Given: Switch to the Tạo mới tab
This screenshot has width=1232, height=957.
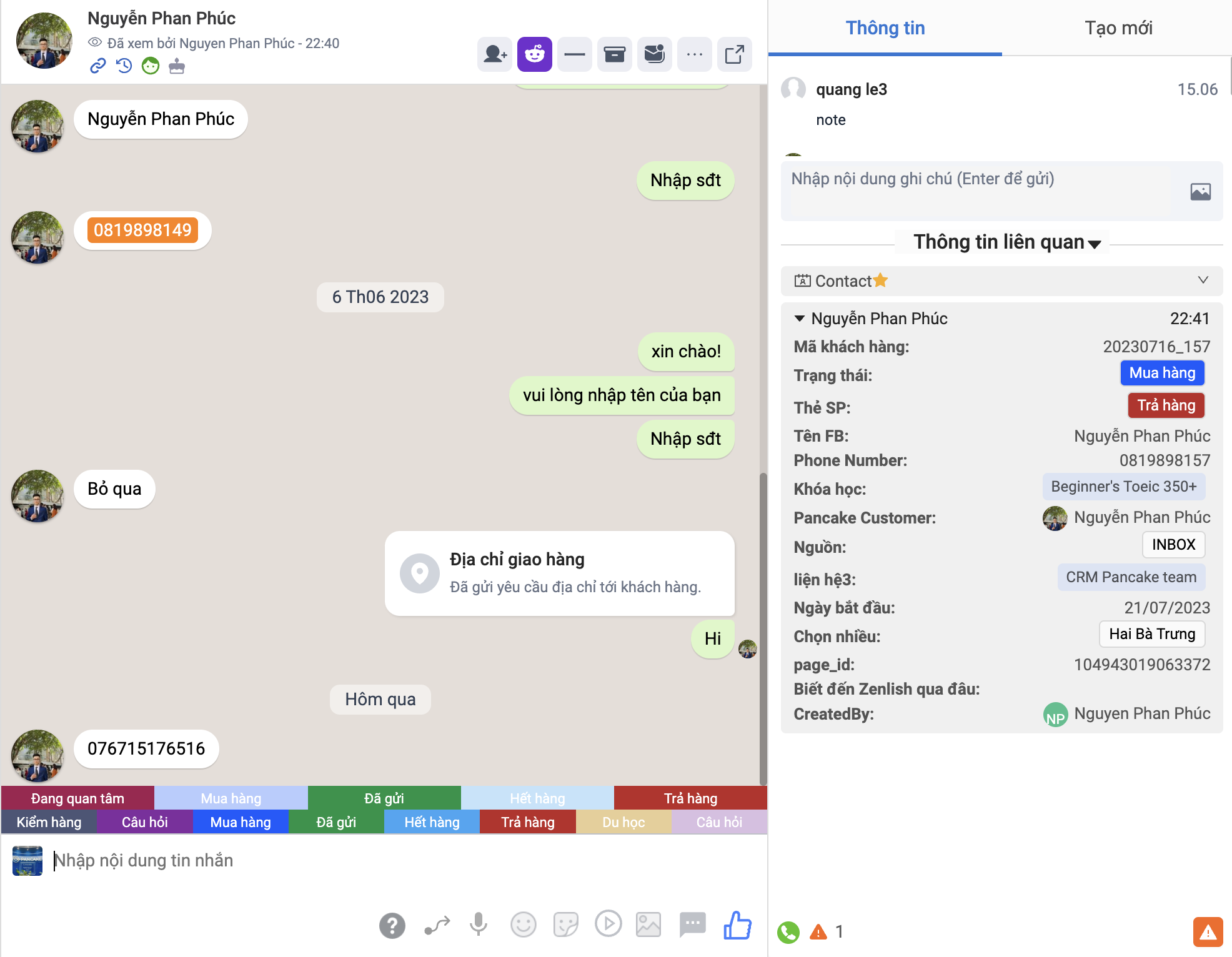Looking at the screenshot, I should point(1118,28).
